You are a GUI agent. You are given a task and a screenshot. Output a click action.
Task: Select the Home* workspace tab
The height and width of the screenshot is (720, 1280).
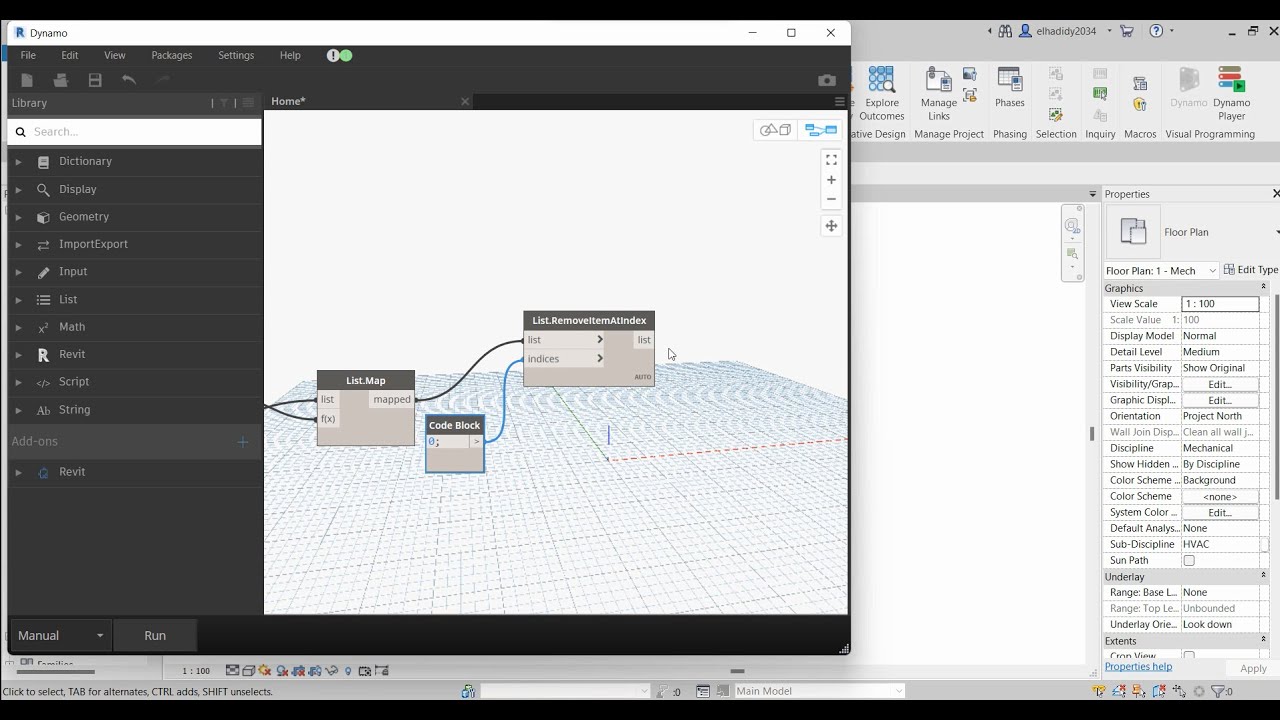click(x=288, y=102)
